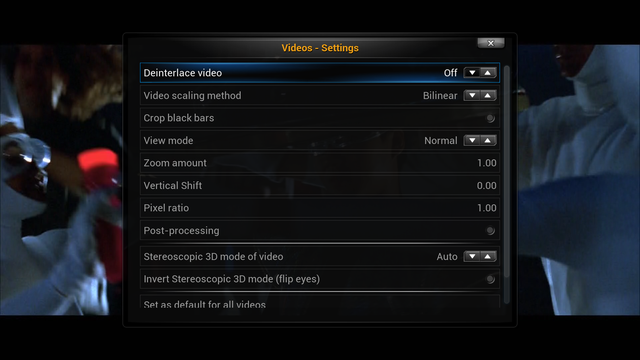This screenshot has height=360, width=640.
Task: Click down arrow for View mode
Action: click(x=472, y=140)
